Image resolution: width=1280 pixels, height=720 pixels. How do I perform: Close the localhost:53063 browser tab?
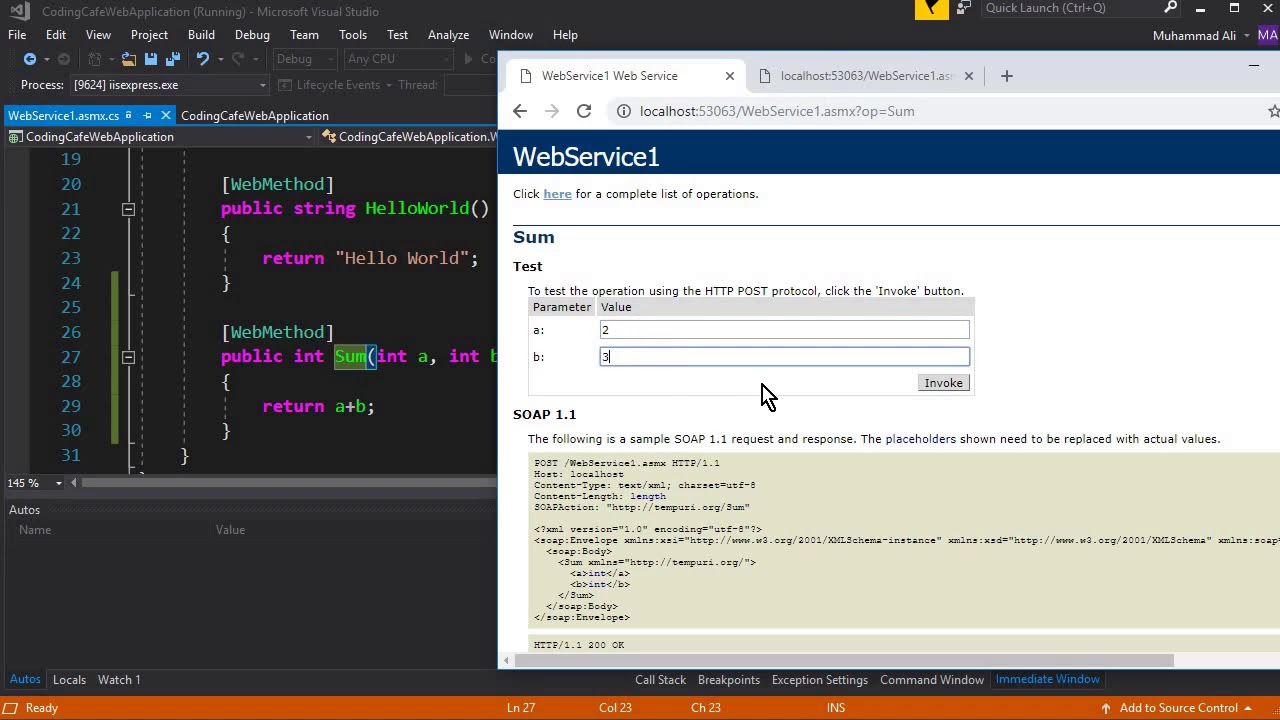point(968,76)
